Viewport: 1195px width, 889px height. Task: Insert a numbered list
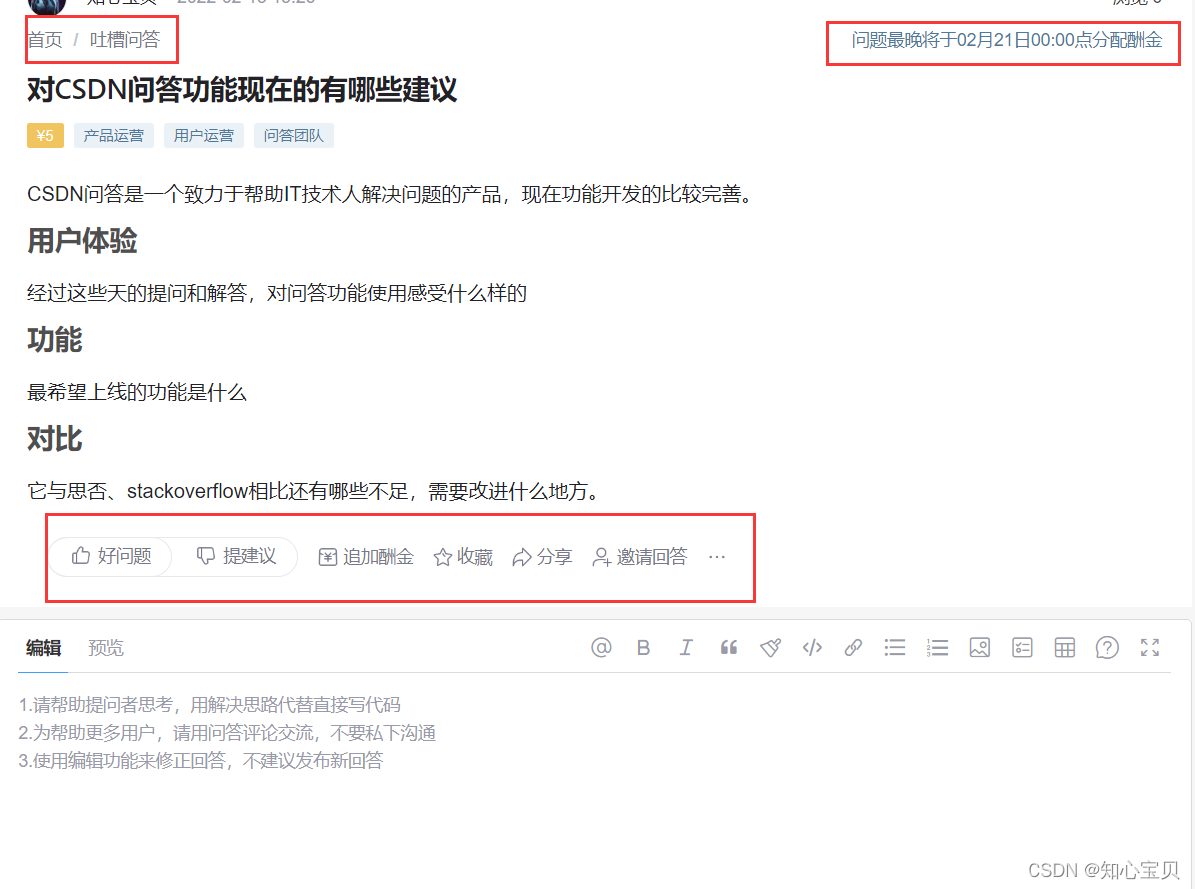937,648
